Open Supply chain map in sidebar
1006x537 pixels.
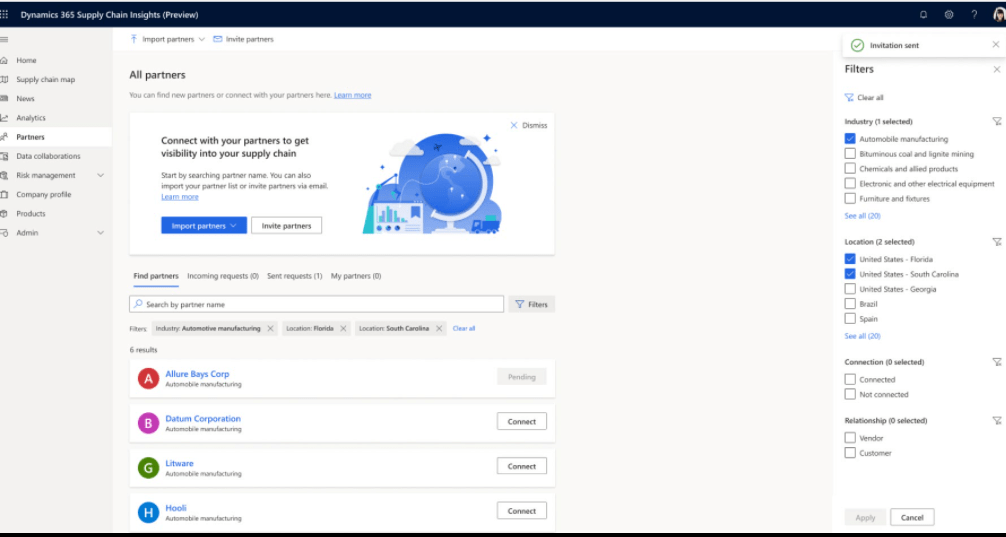click(45, 80)
